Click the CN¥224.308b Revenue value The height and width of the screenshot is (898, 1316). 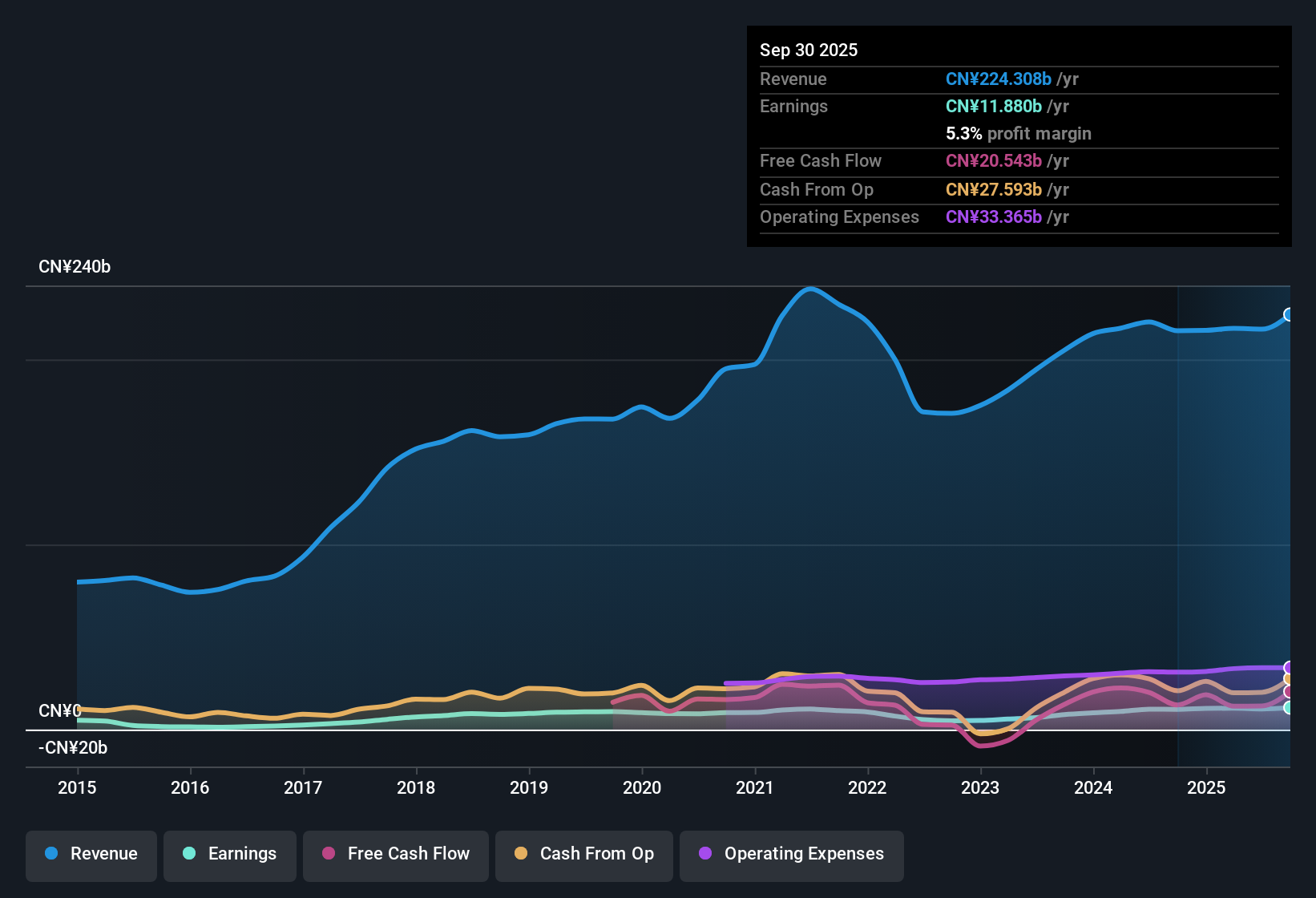(999, 79)
